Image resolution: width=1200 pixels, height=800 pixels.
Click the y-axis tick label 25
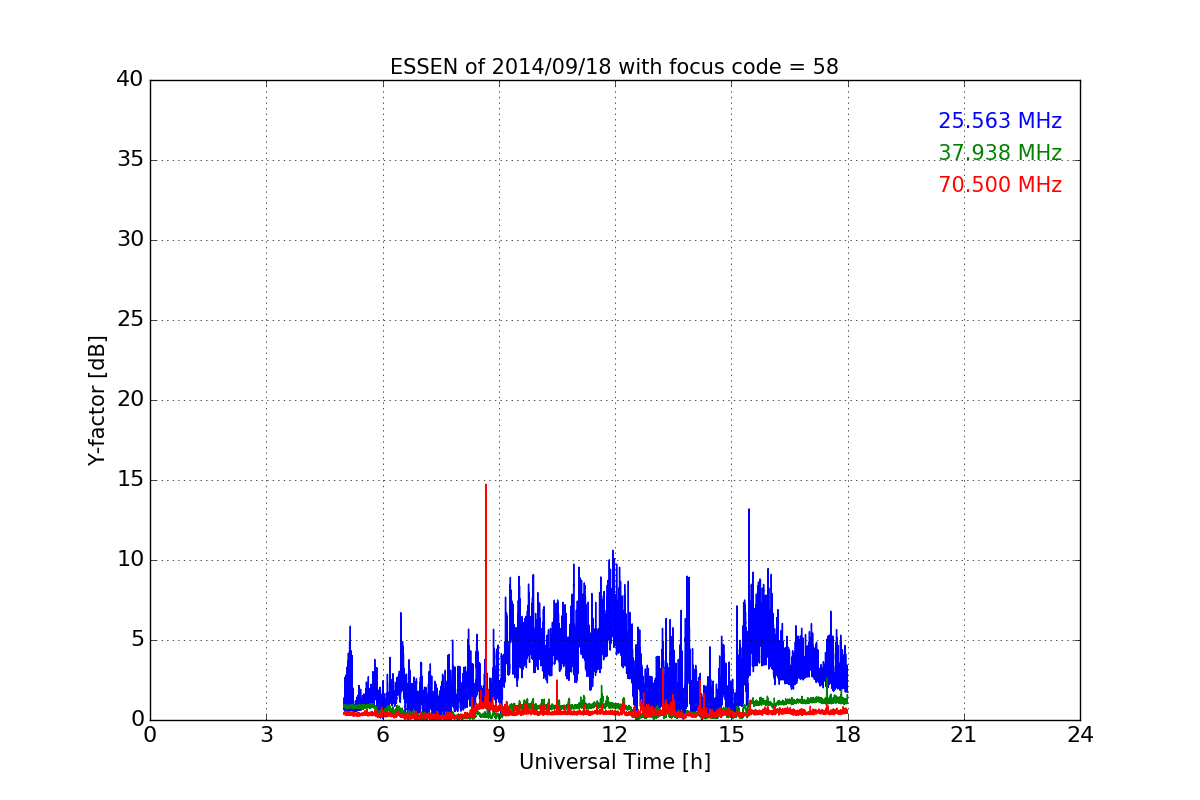coord(130,320)
